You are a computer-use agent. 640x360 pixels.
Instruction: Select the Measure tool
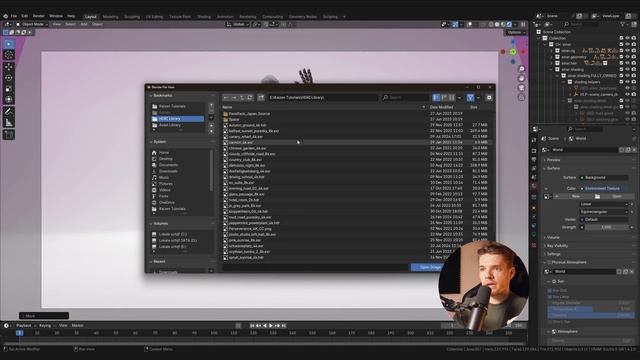9,122
